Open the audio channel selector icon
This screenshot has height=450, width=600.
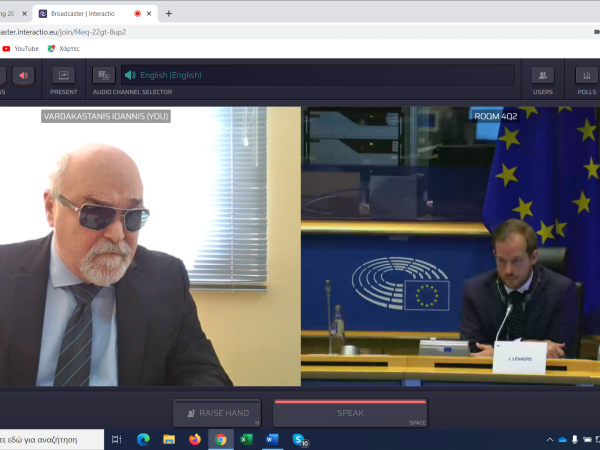103,75
